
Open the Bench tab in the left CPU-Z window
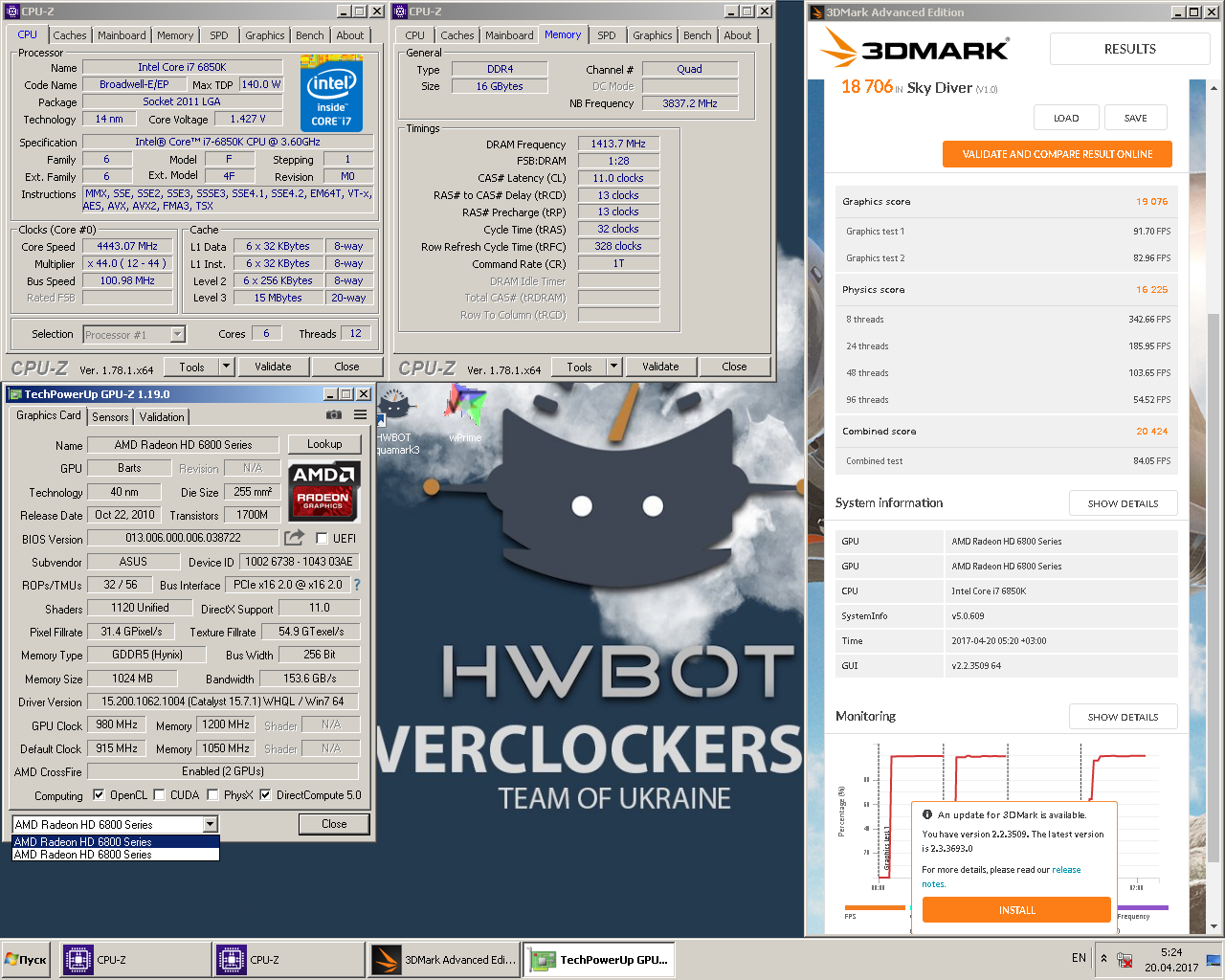[310, 35]
